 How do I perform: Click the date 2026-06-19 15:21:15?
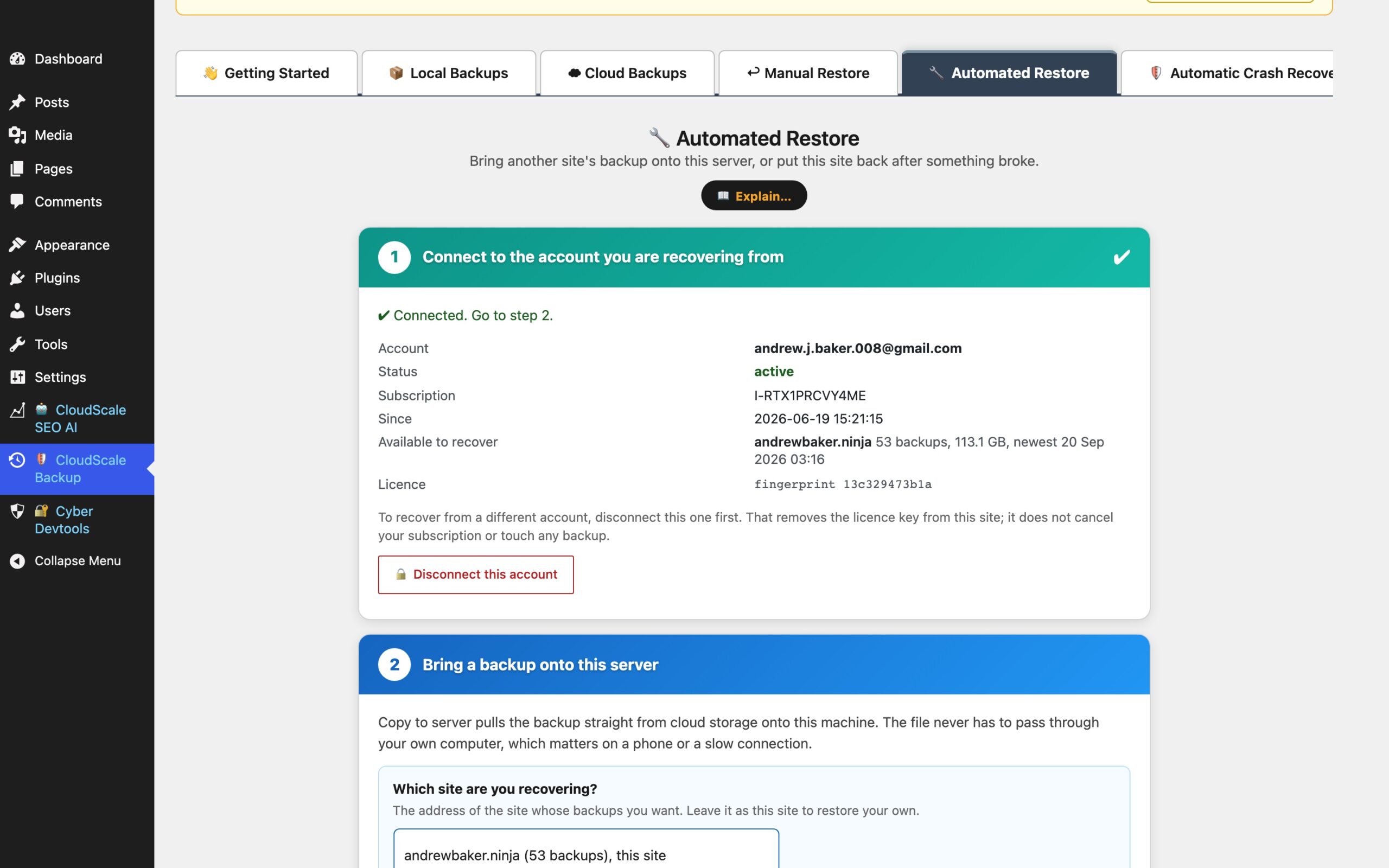coord(818,418)
